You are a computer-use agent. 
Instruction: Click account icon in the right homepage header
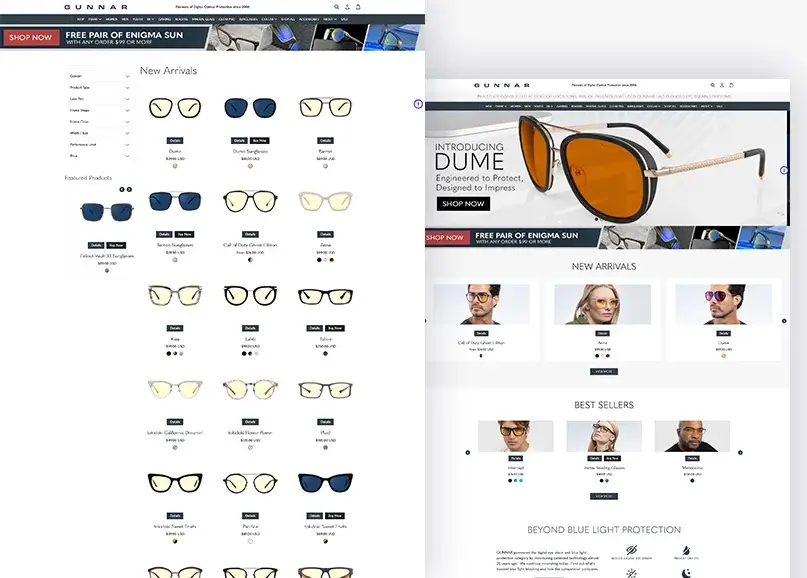coord(722,85)
